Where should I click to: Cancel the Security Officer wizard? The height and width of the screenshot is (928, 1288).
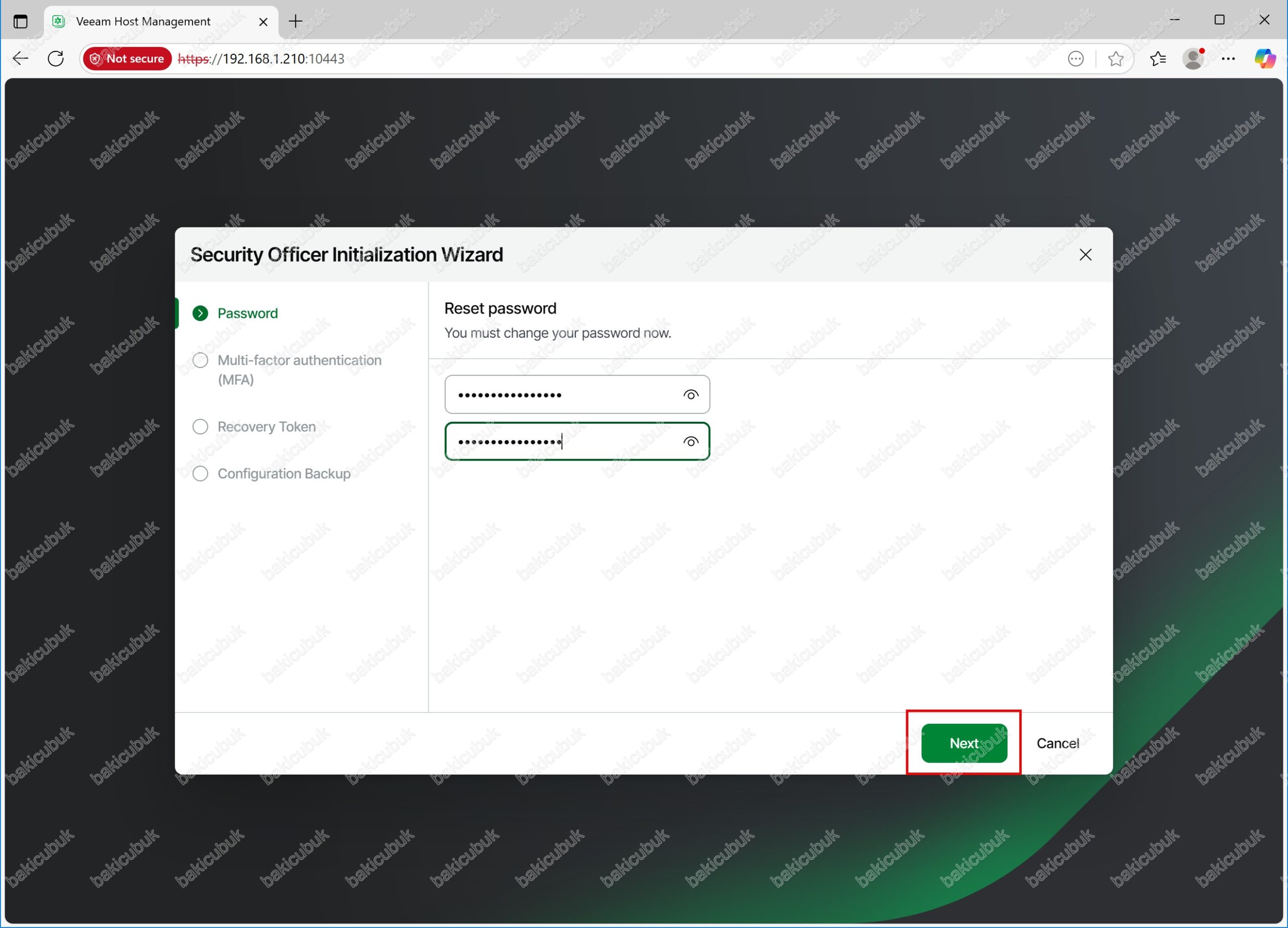[x=1058, y=743]
